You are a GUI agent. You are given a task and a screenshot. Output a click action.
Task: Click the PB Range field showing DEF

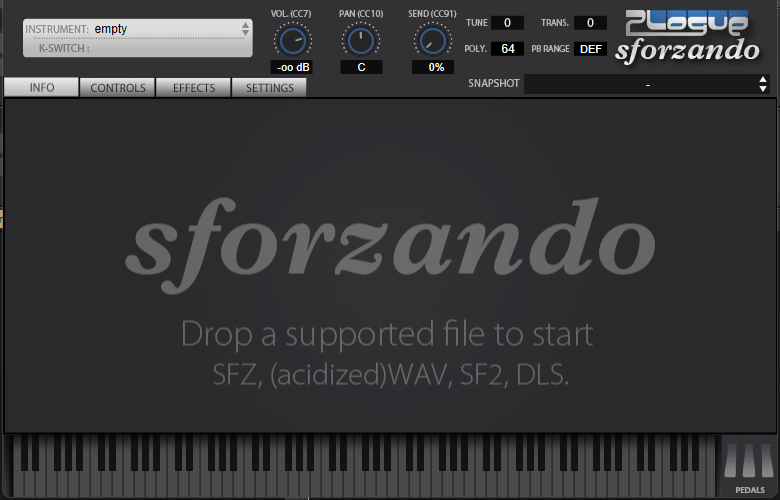point(592,49)
